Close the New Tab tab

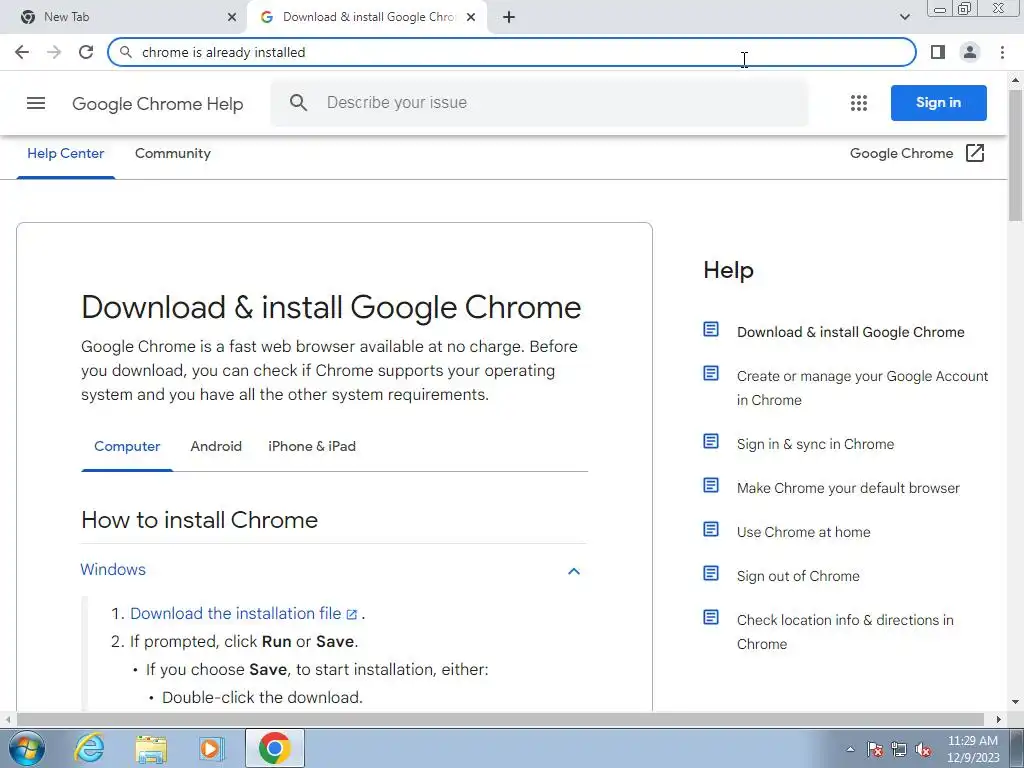pos(232,17)
